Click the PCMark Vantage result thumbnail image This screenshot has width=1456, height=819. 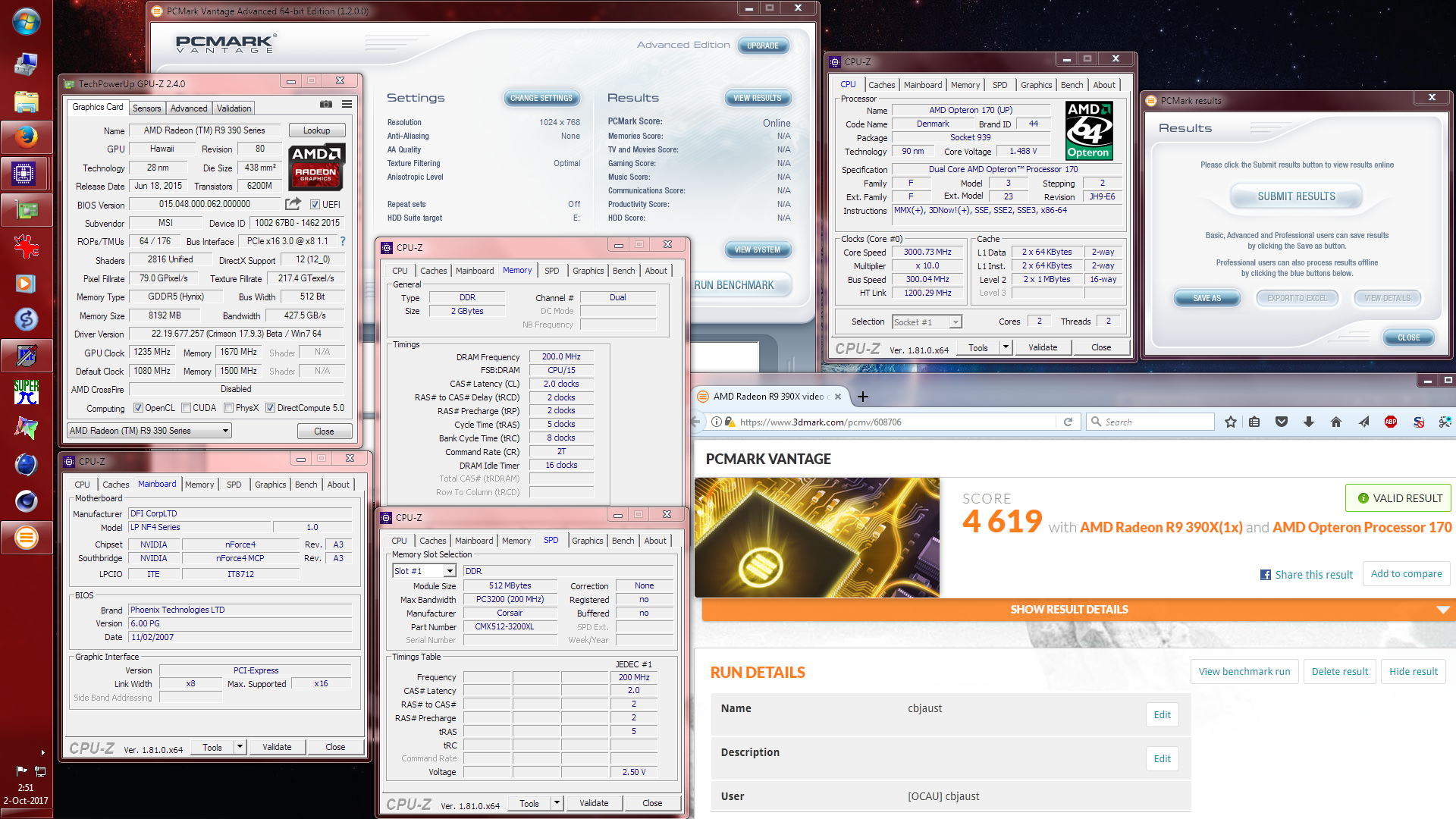click(x=817, y=538)
